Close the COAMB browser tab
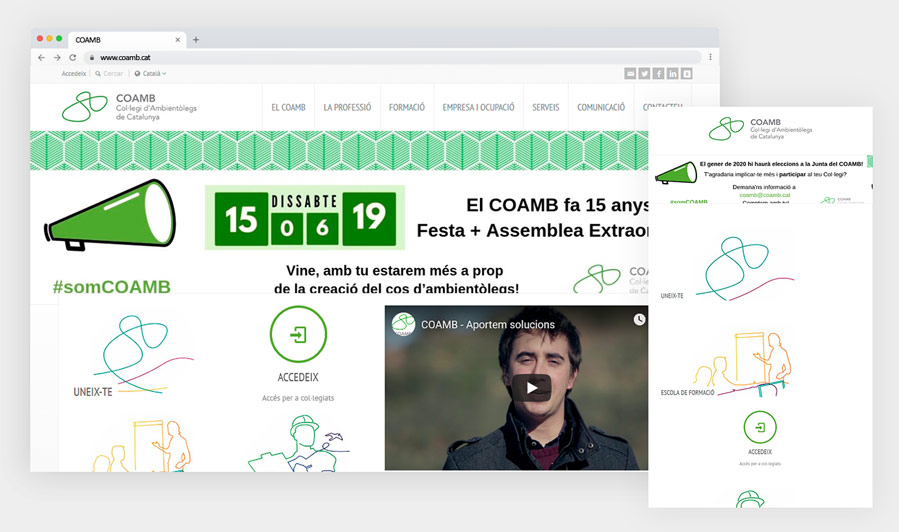The image size is (899, 532). [x=178, y=40]
